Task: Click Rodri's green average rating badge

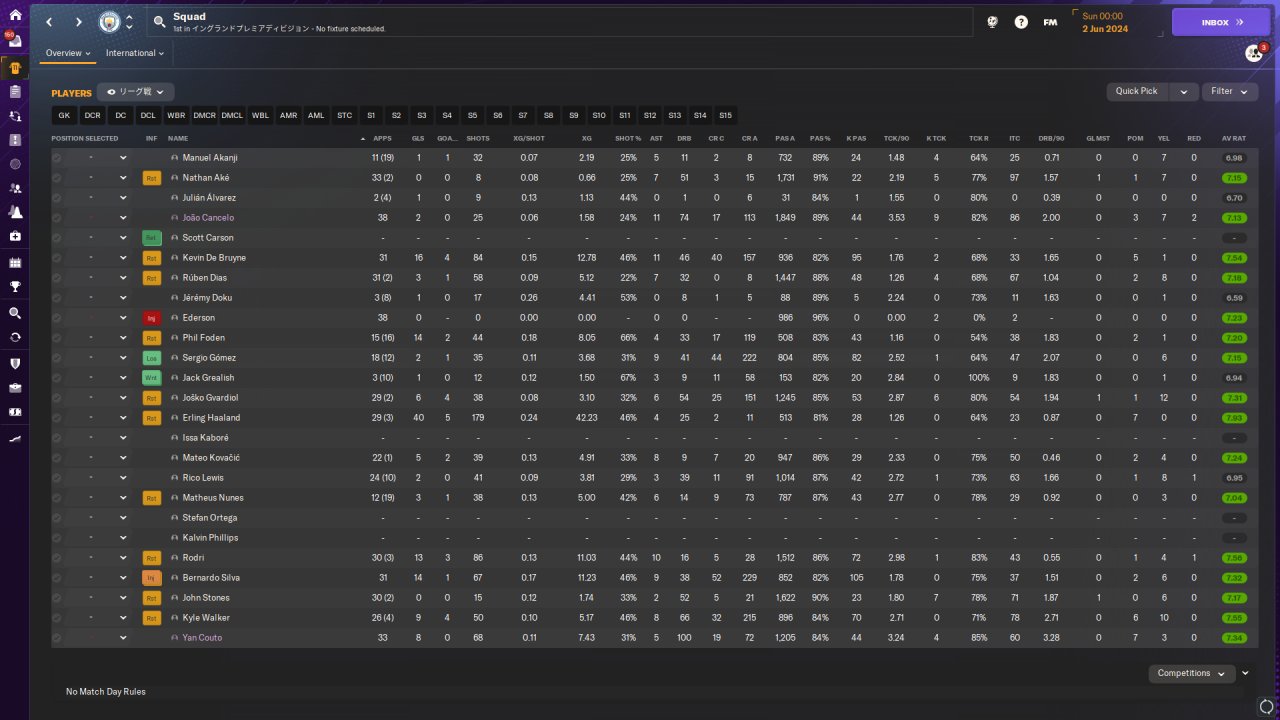Action: pyautogui.click(x=1234, y=558)
